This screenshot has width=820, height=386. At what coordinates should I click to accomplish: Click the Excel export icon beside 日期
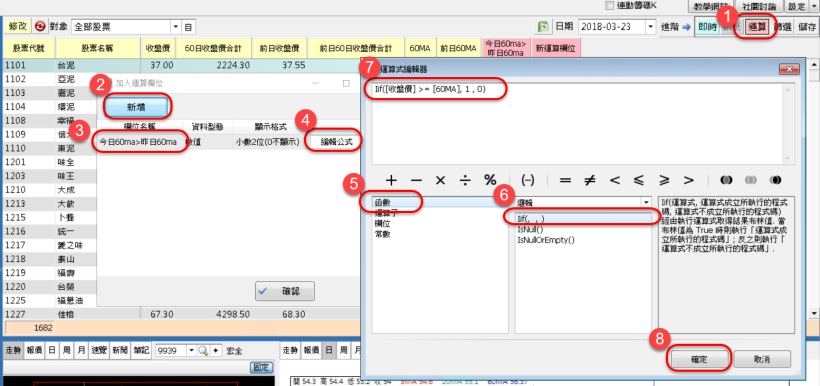coord(544,27)
